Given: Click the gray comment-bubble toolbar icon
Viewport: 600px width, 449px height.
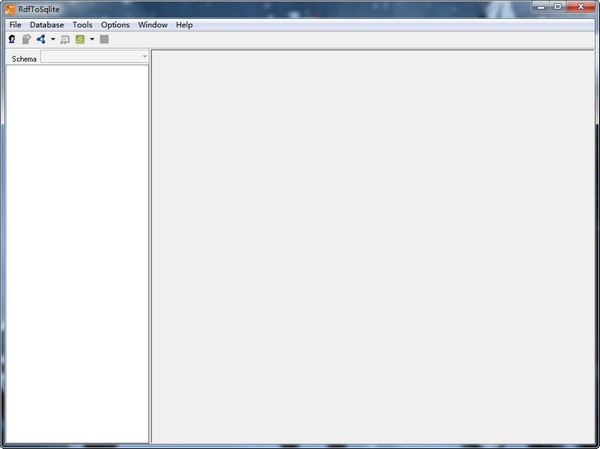Looking at the screenshot, I should coord(65,39).
